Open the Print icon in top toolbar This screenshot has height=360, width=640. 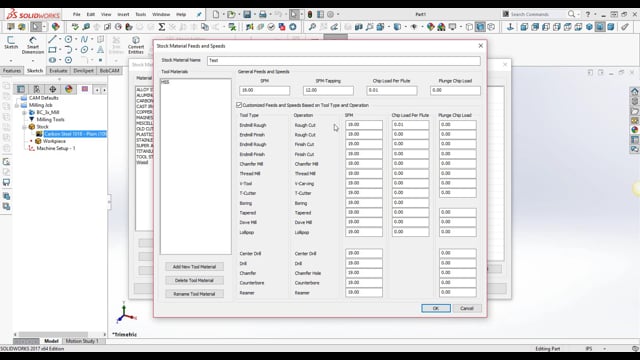coord(262,14)
